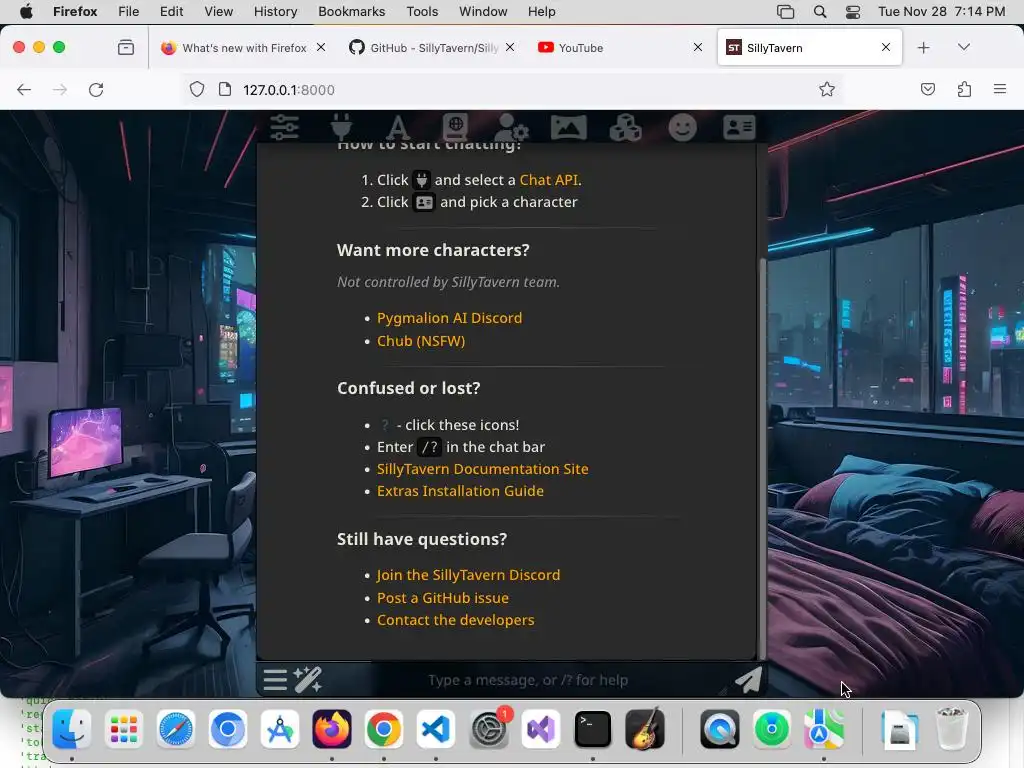Click Contact the developers link

[455, 620]
